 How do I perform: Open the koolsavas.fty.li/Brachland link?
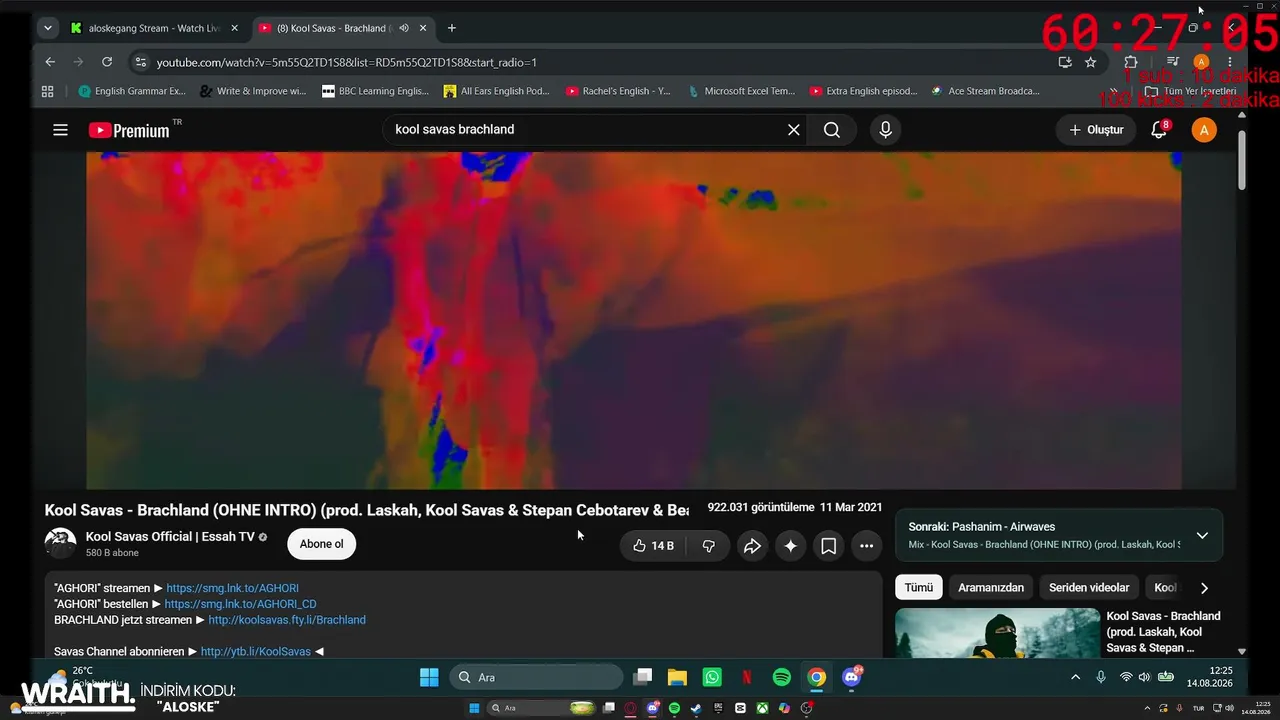click(287, 620)
